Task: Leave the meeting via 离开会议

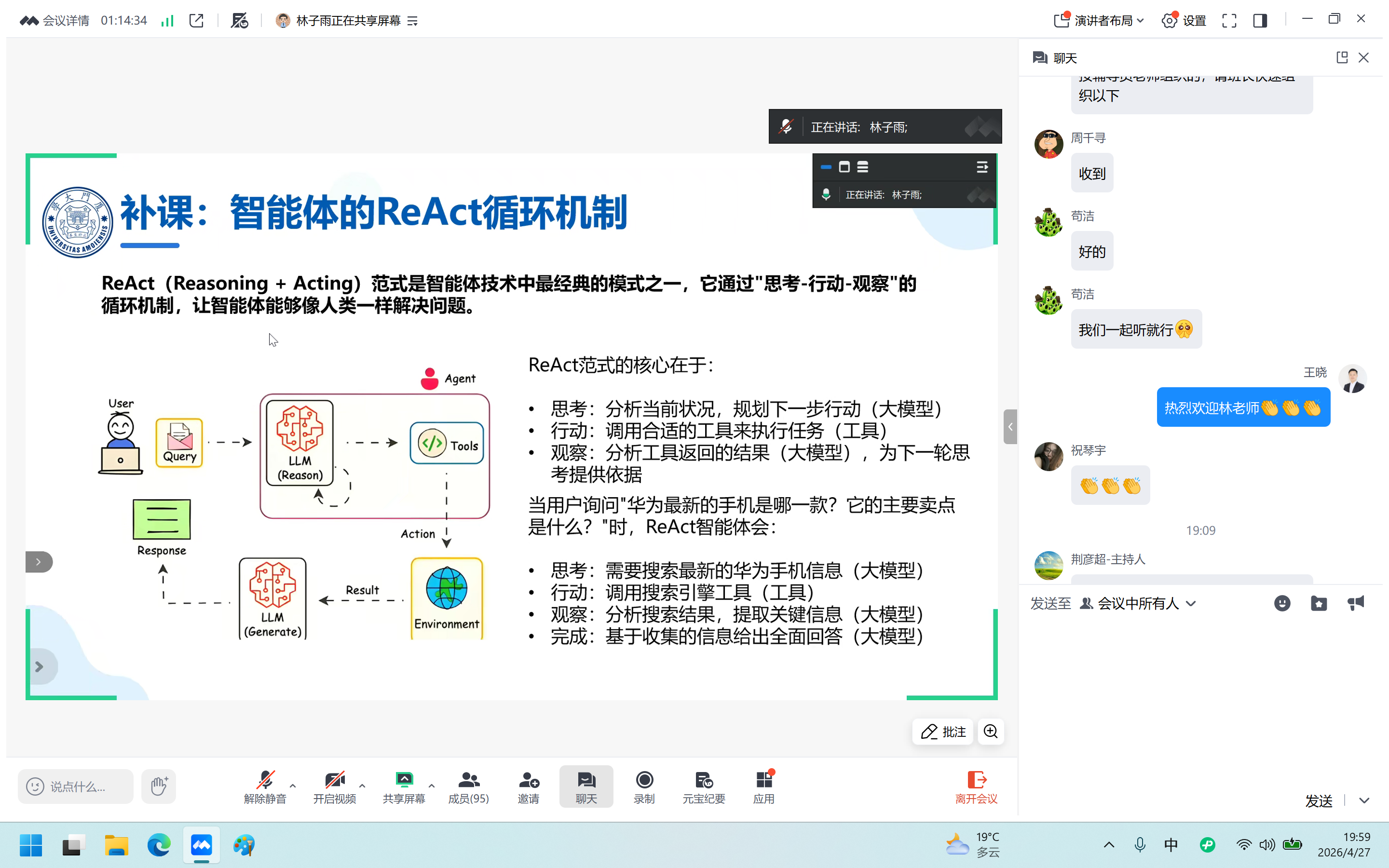Action: coord(976,787)
